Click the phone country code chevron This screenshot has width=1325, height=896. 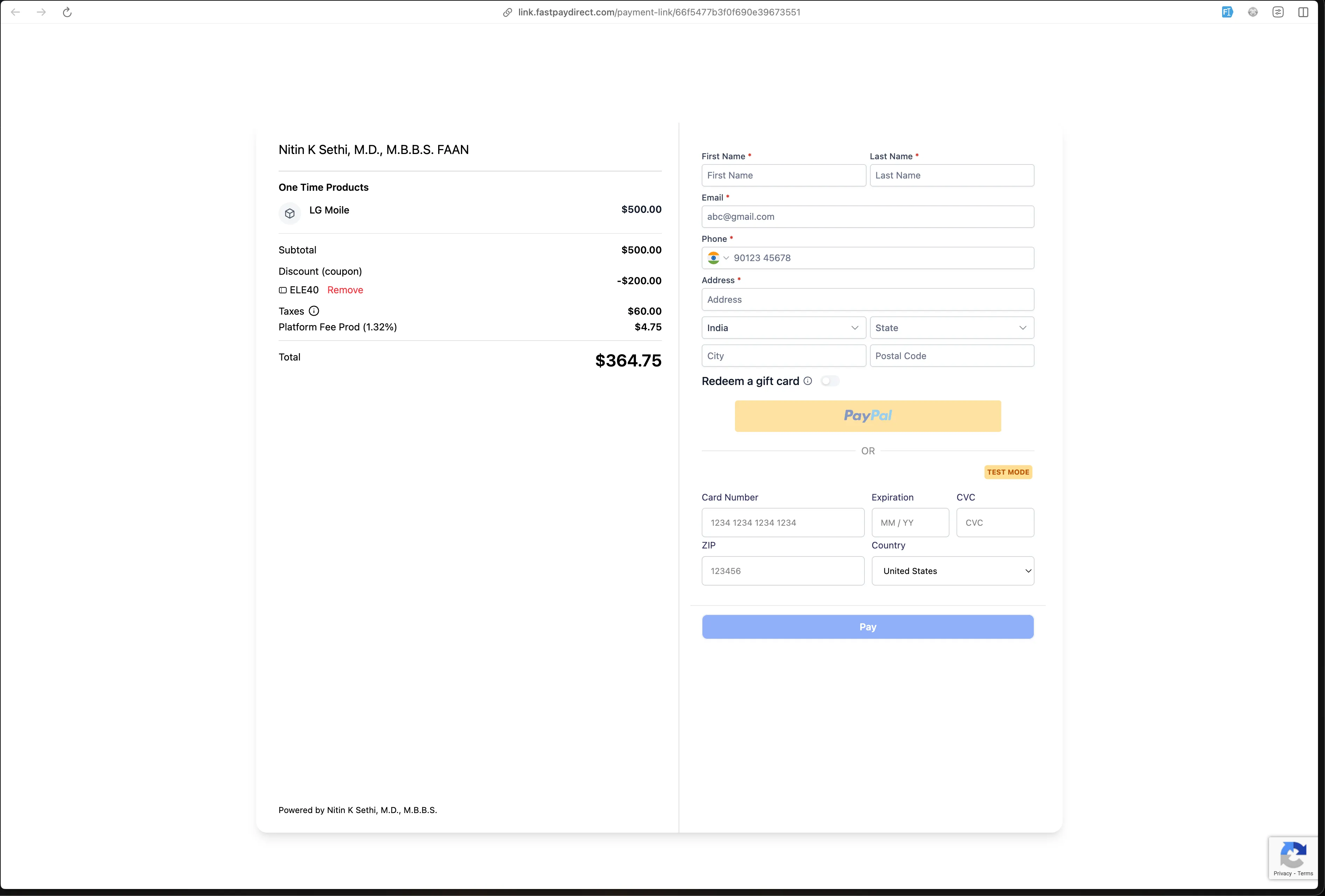(726, 258)
